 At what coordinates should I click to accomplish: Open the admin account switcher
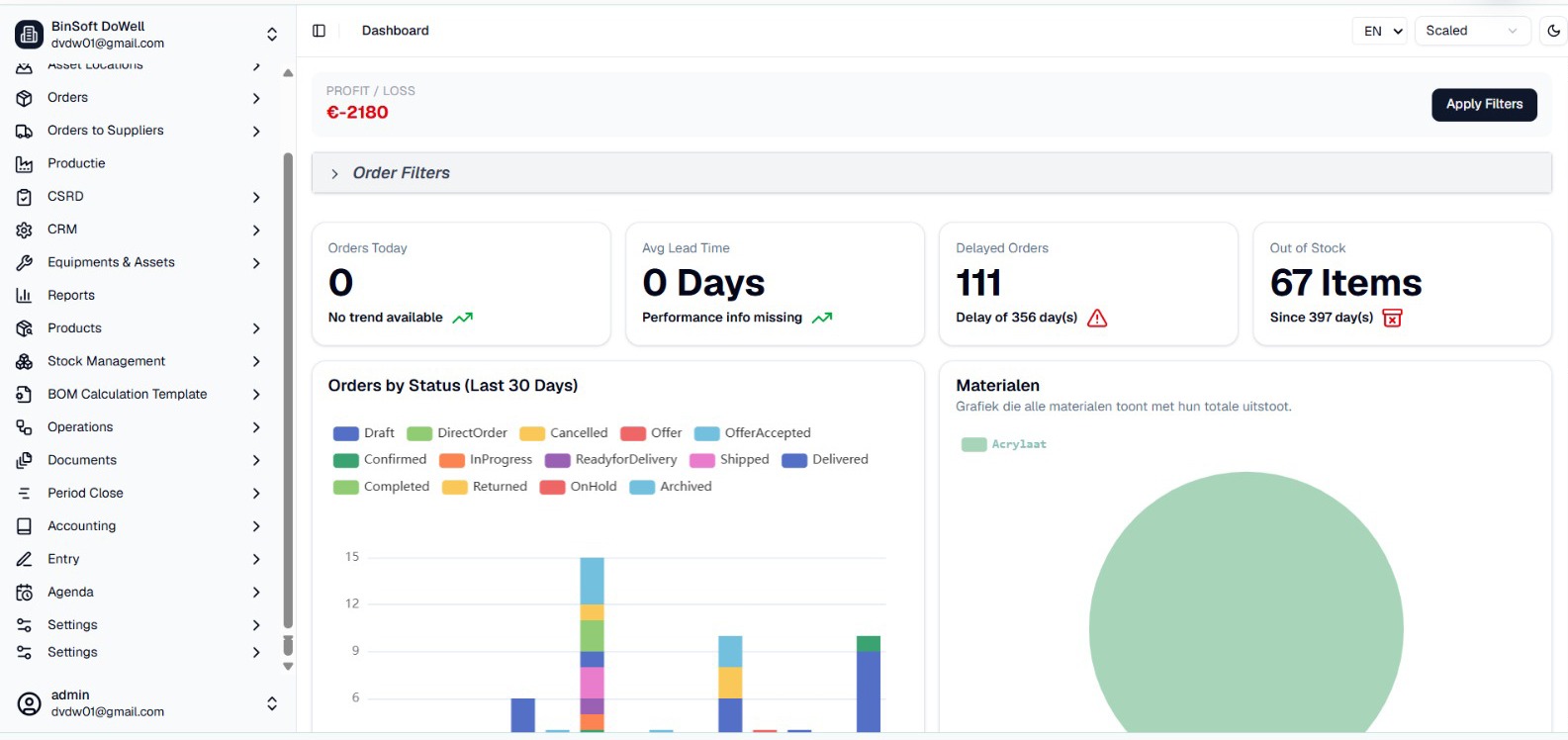(x=146, y=703)
